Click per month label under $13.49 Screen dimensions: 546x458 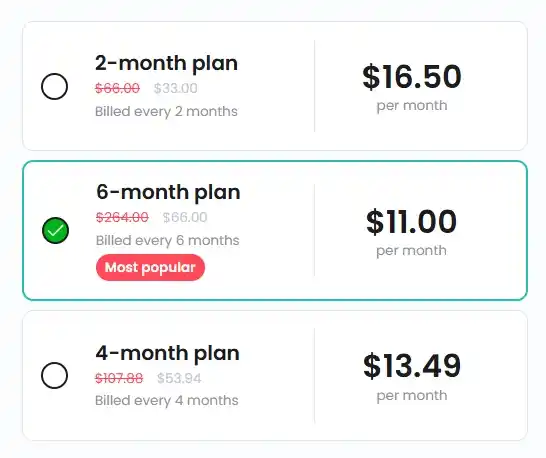412,396
